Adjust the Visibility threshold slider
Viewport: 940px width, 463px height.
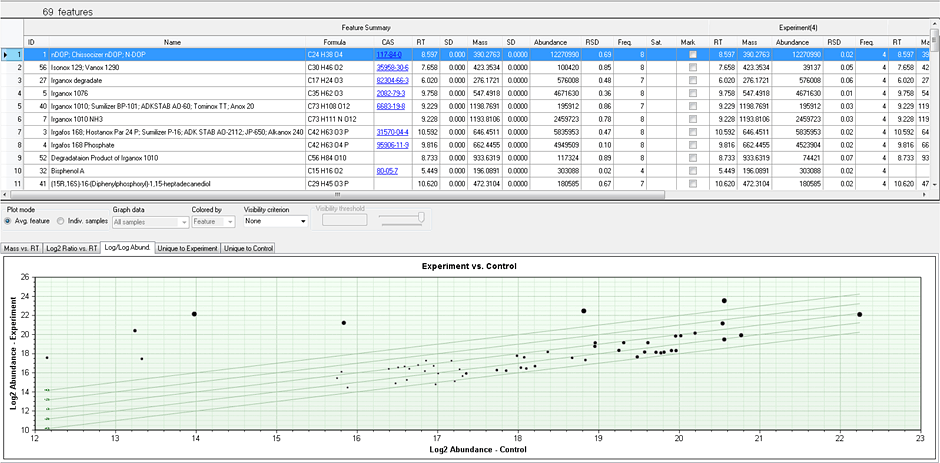point(421,217)
